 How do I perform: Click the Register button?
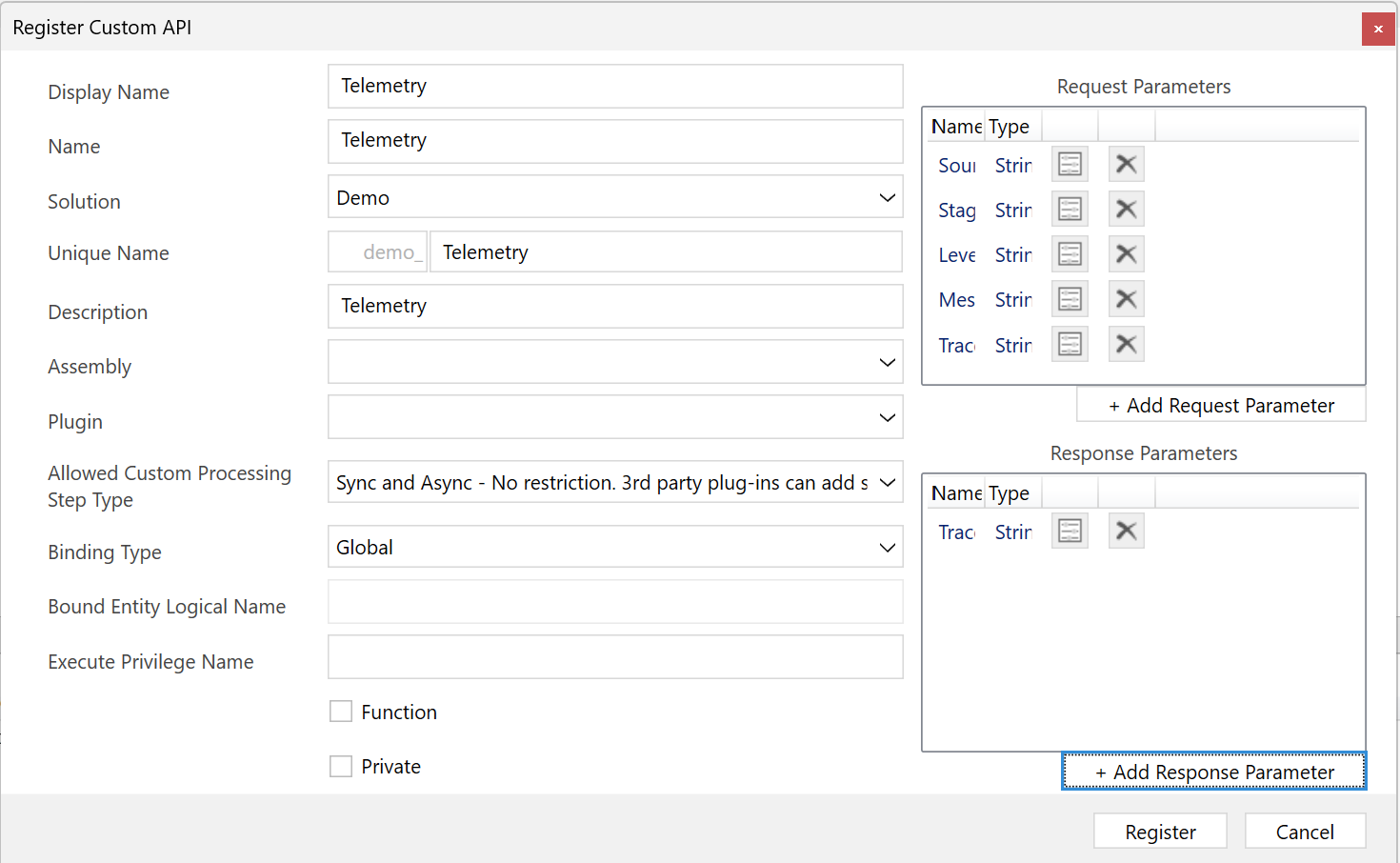point(1159,831)
